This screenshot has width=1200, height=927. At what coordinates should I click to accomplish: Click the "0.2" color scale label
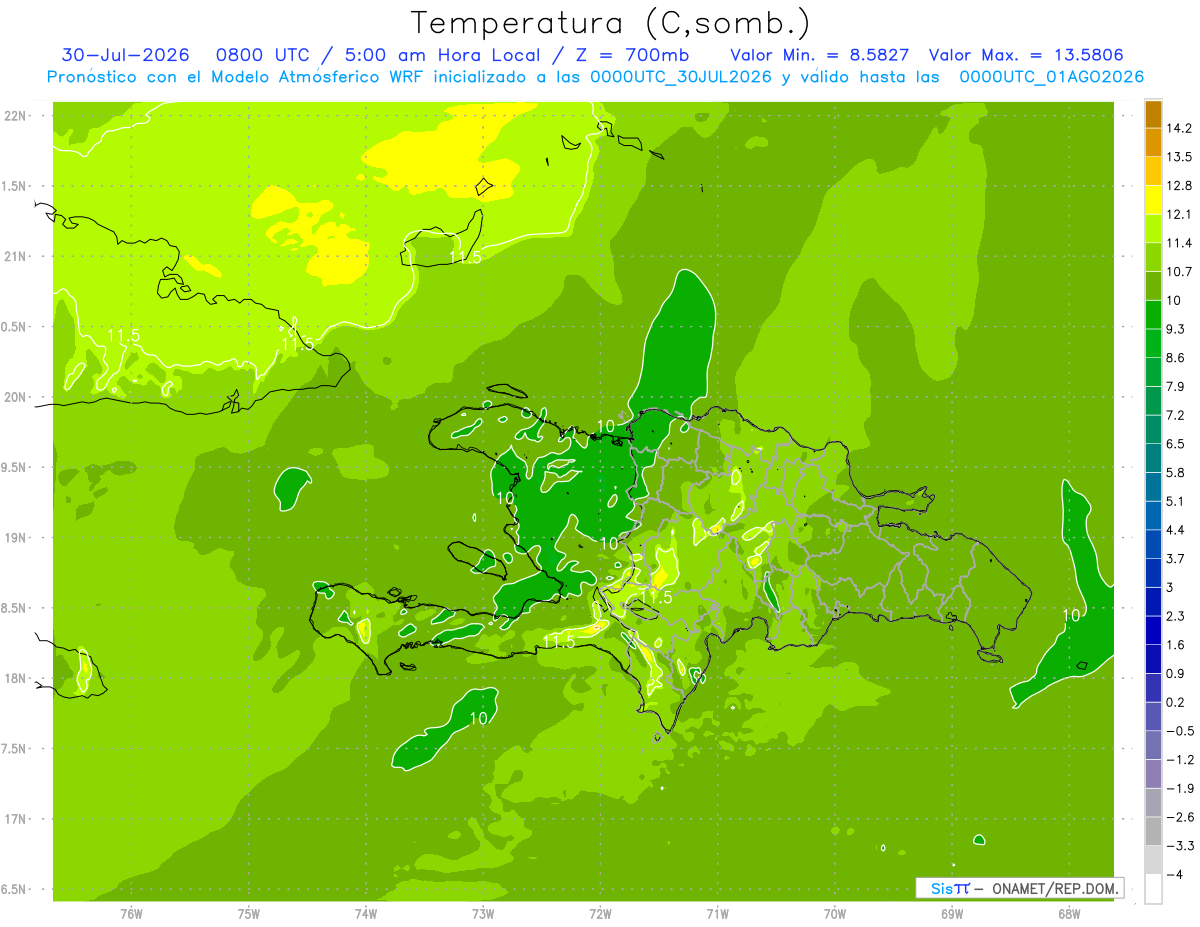pos(1175,702)
